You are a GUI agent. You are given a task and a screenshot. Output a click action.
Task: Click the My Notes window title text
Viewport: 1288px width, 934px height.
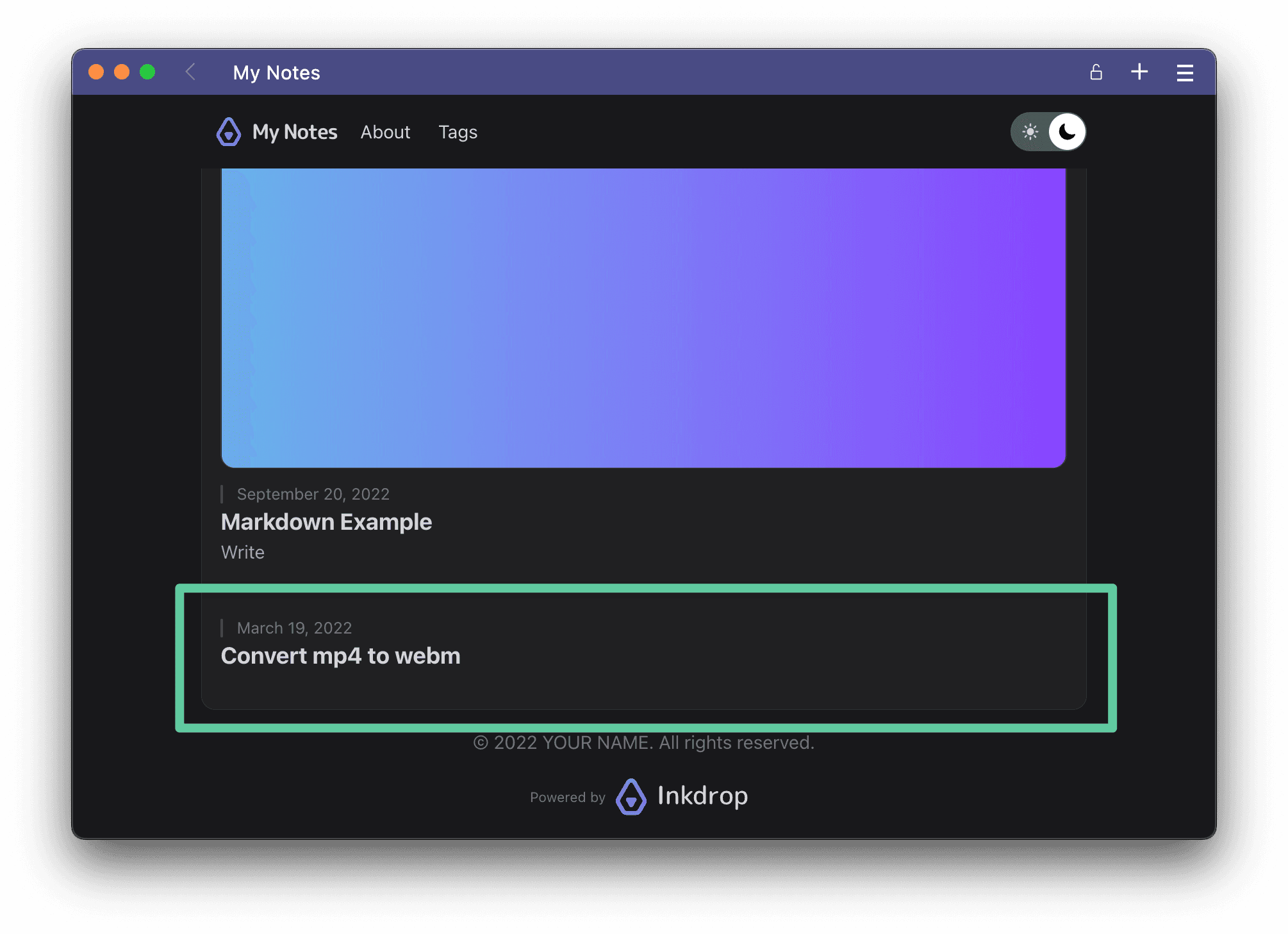[276, 72]
